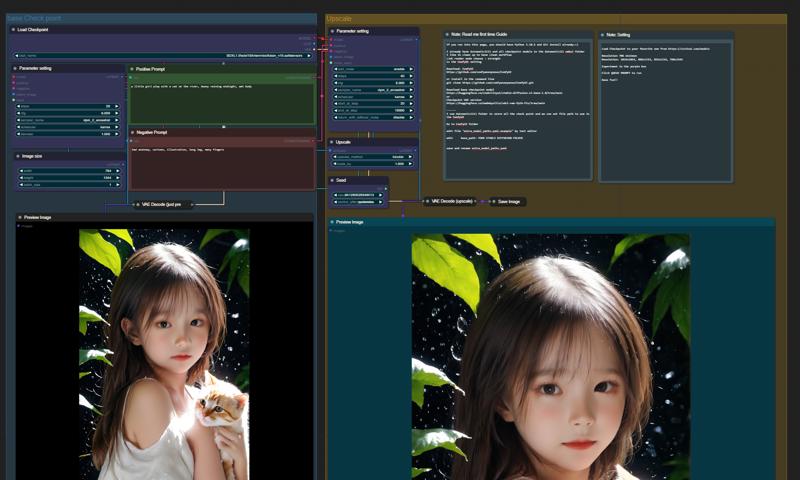800x480 pixels.
Task: Toggle the VAE Decode (upscale) node dot
Action: coord(428,202)
